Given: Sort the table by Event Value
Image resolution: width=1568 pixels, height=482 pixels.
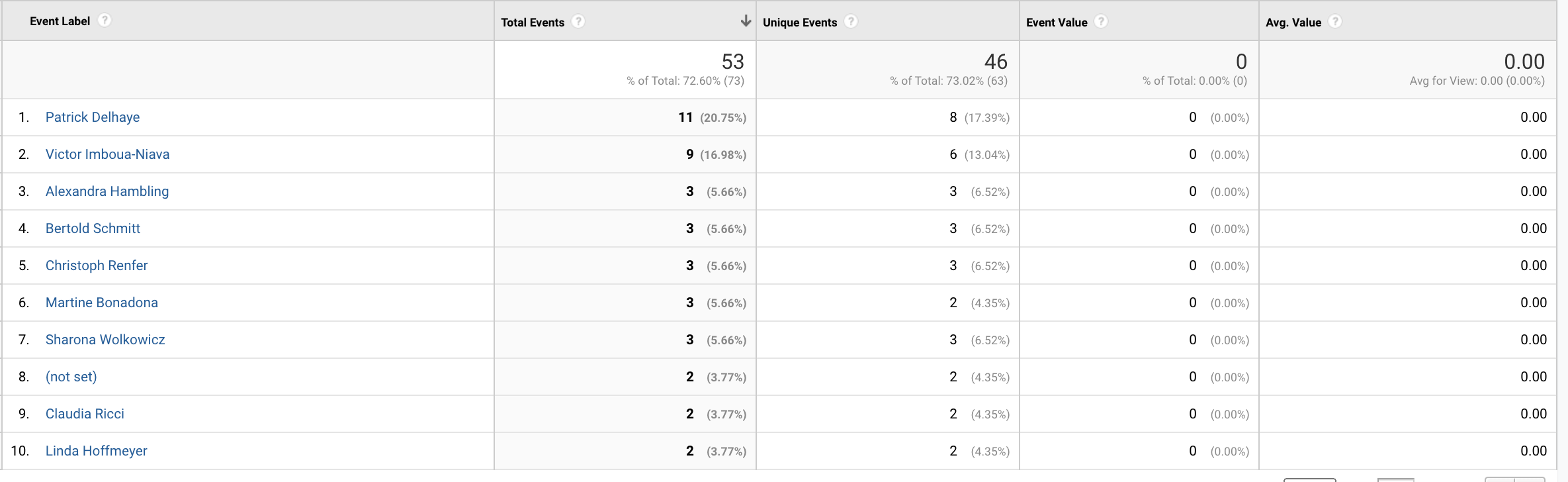Looking at the screenshot, I should (x=1057, y=22).
